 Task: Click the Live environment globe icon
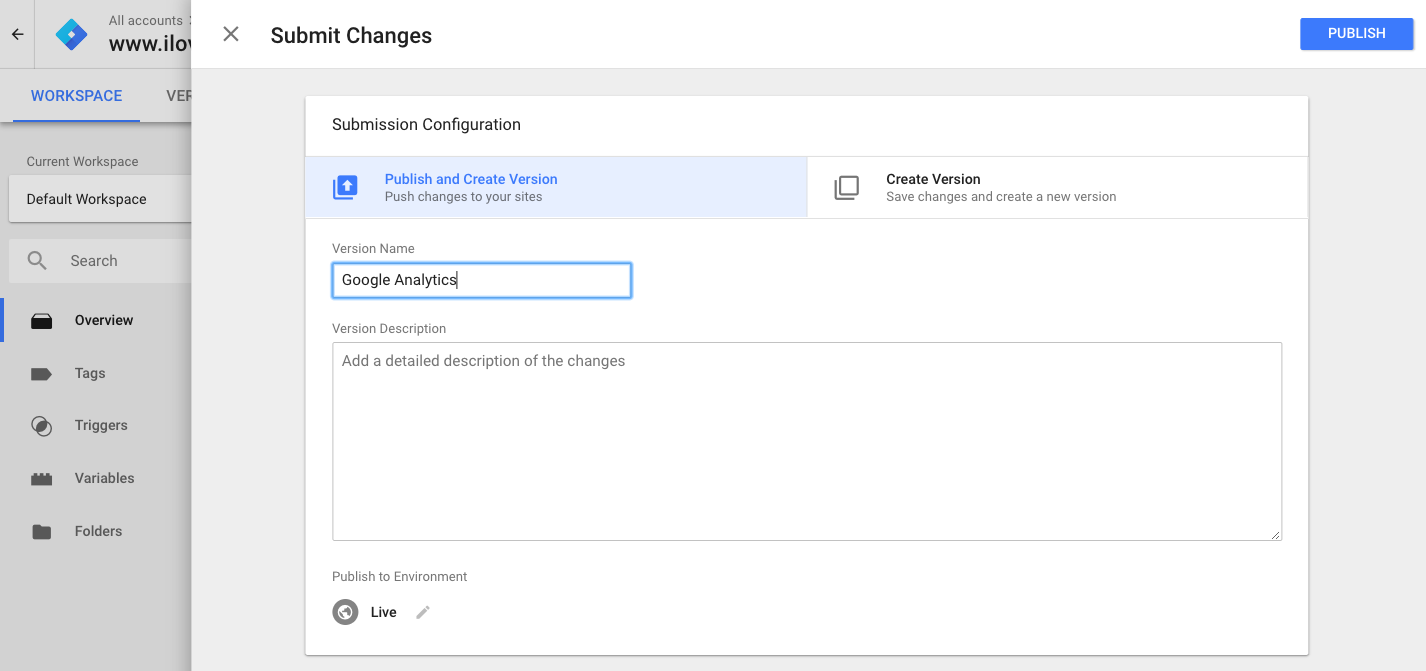tap(345, 612)
